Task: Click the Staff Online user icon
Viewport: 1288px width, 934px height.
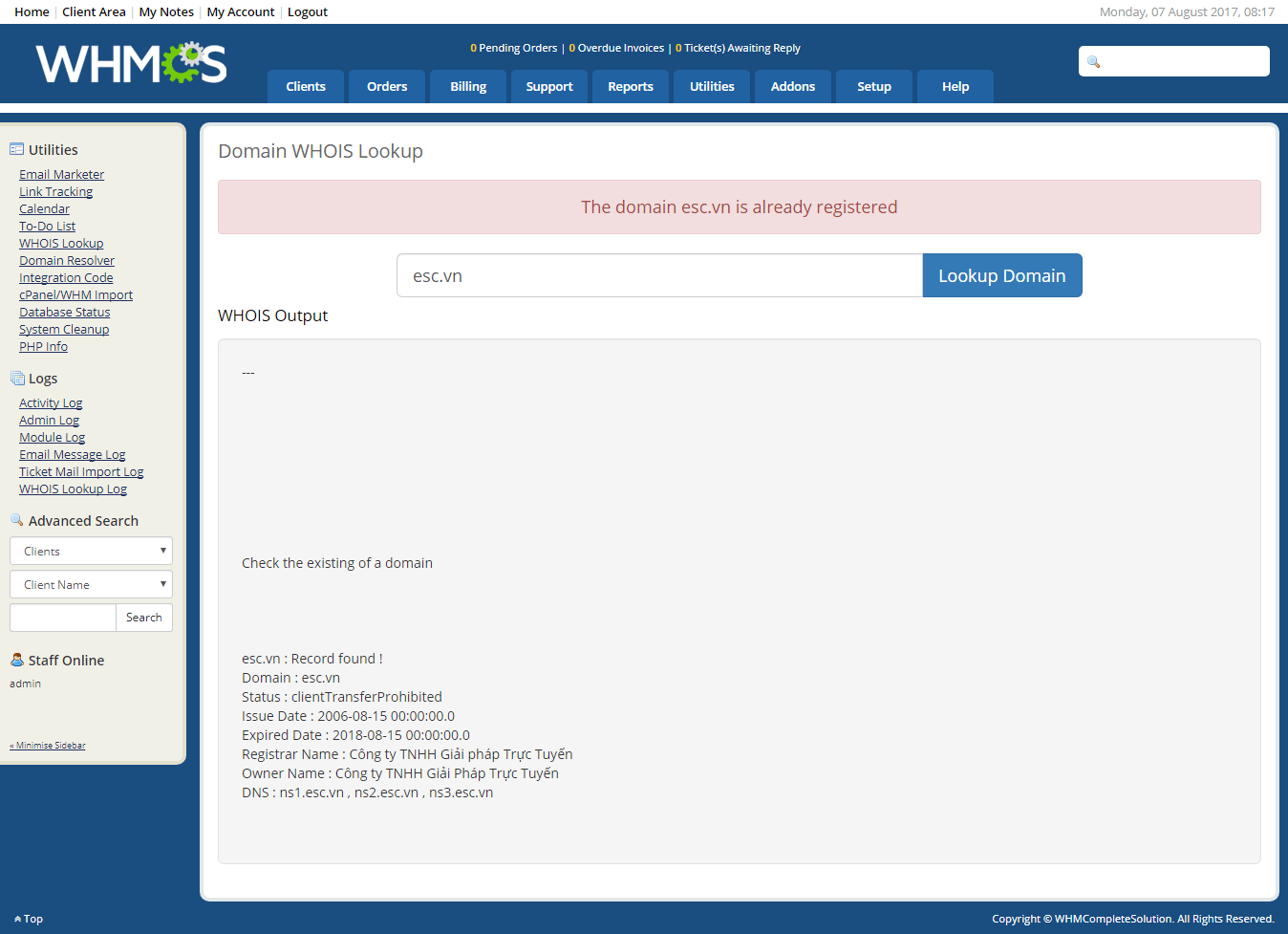Action: [16, 660]
